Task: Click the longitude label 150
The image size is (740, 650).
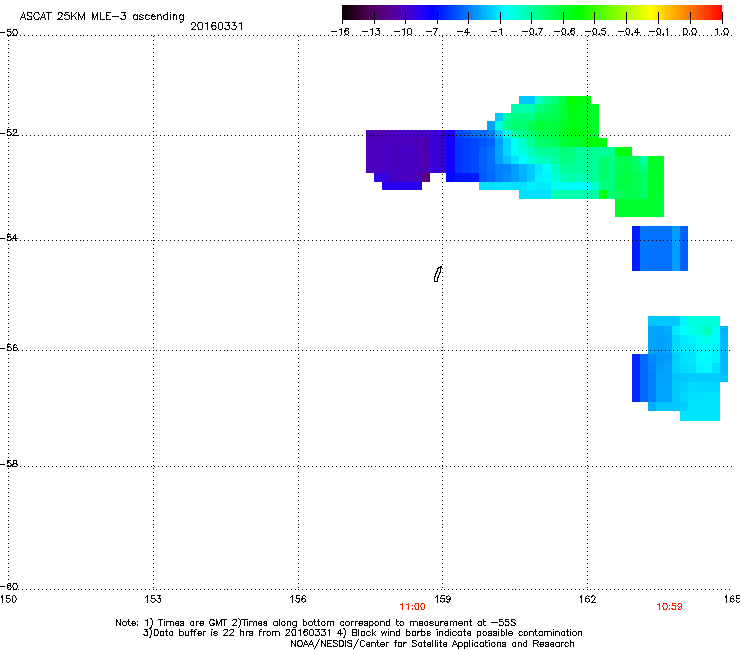Action: [8, 599]
